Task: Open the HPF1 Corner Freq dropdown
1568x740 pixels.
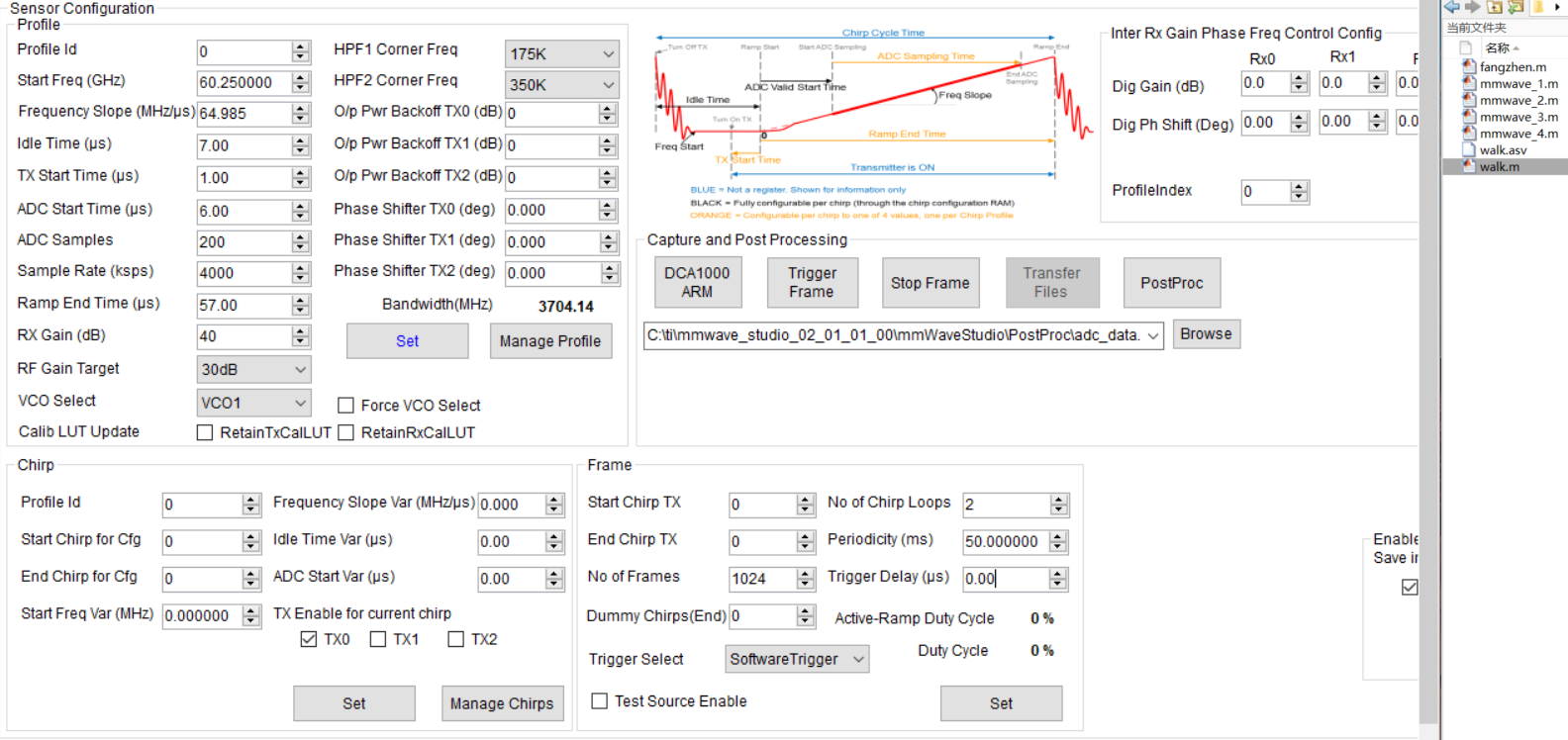Action: tap(561, 53)
